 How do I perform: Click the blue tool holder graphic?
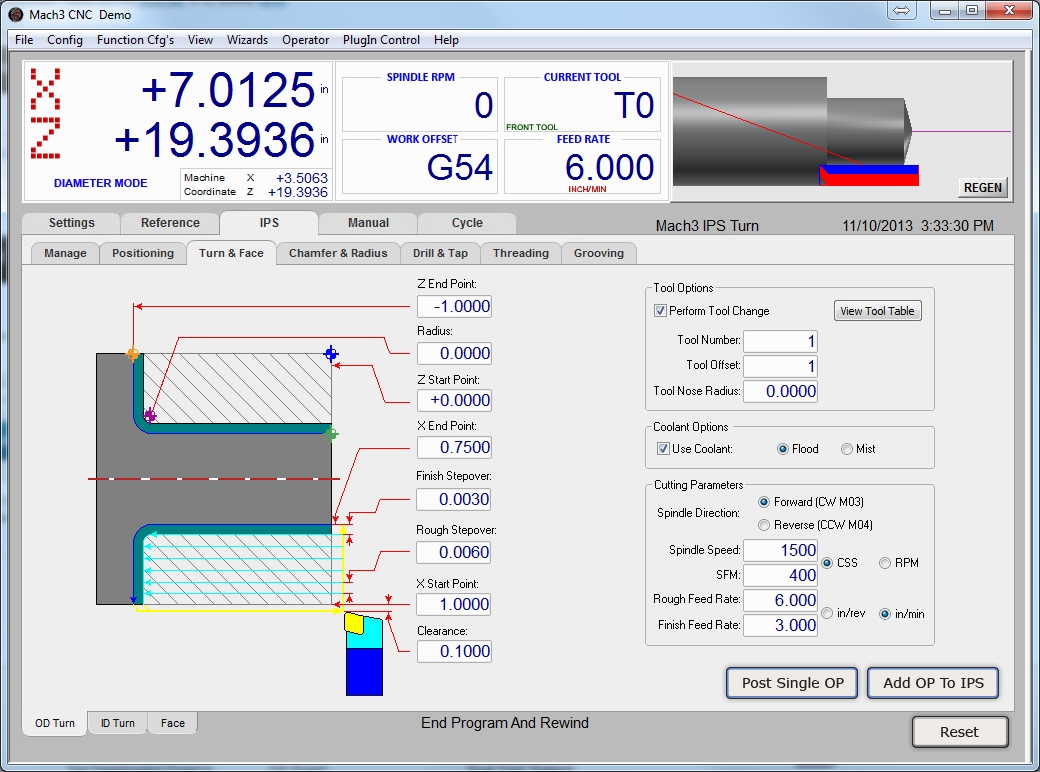tap(364, 671)
